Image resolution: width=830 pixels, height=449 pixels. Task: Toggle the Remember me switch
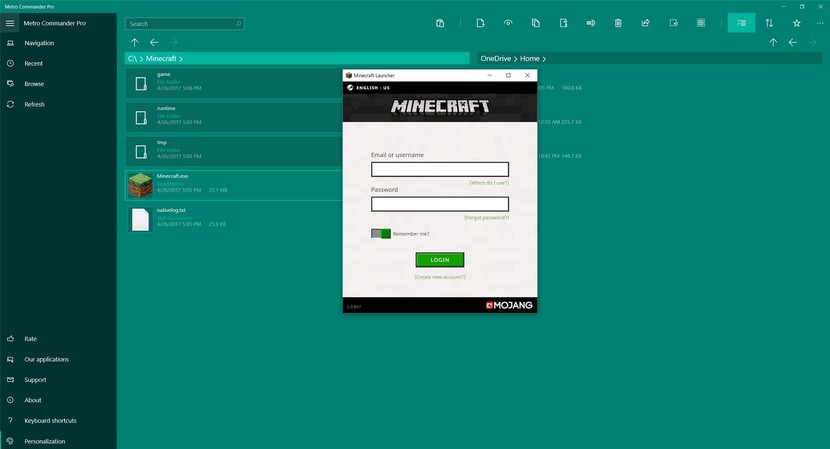(x=381, y=234)
